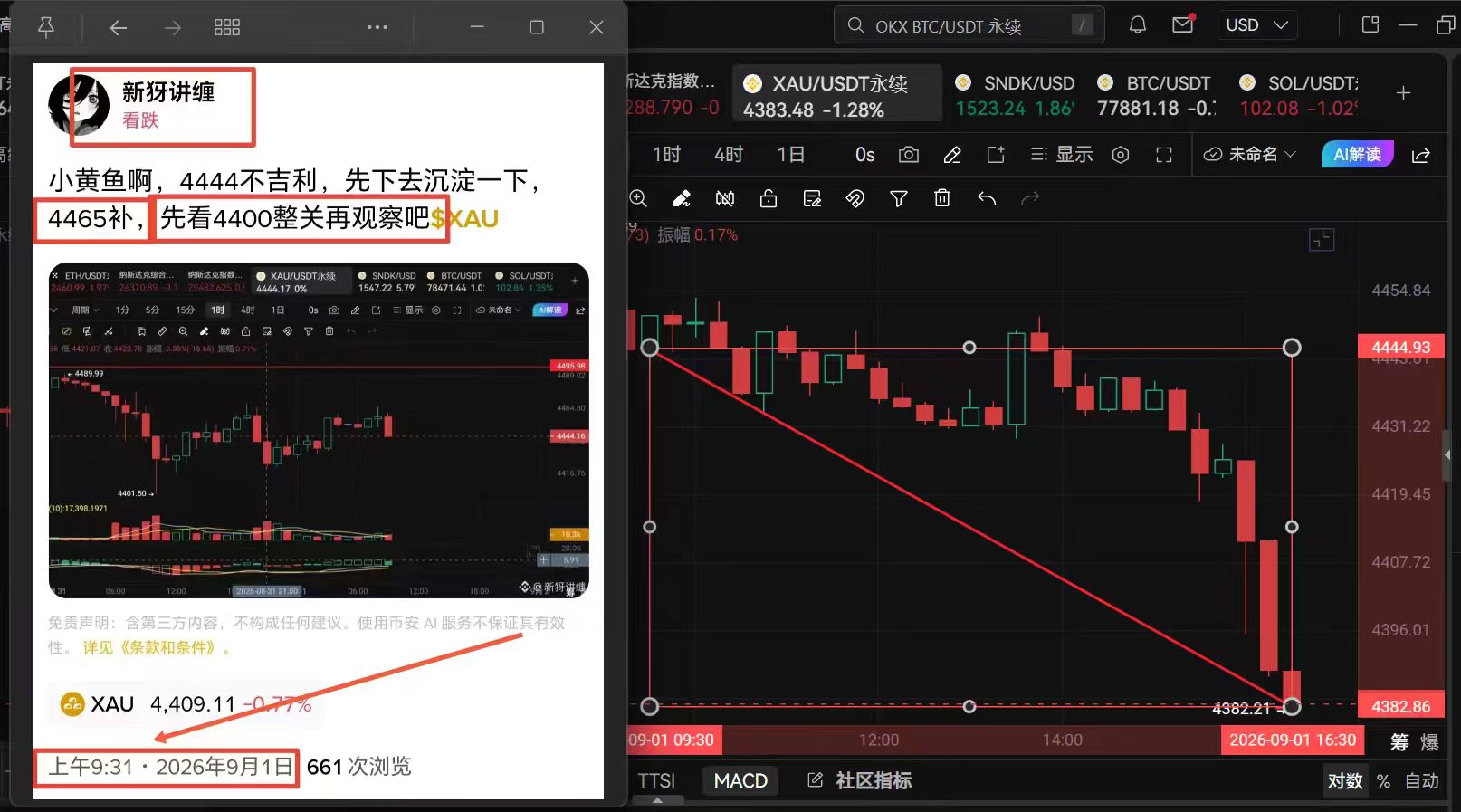1461x812 pixels.
Task: Toggle fullscreen chart mode
Action: coord(1164,155)
